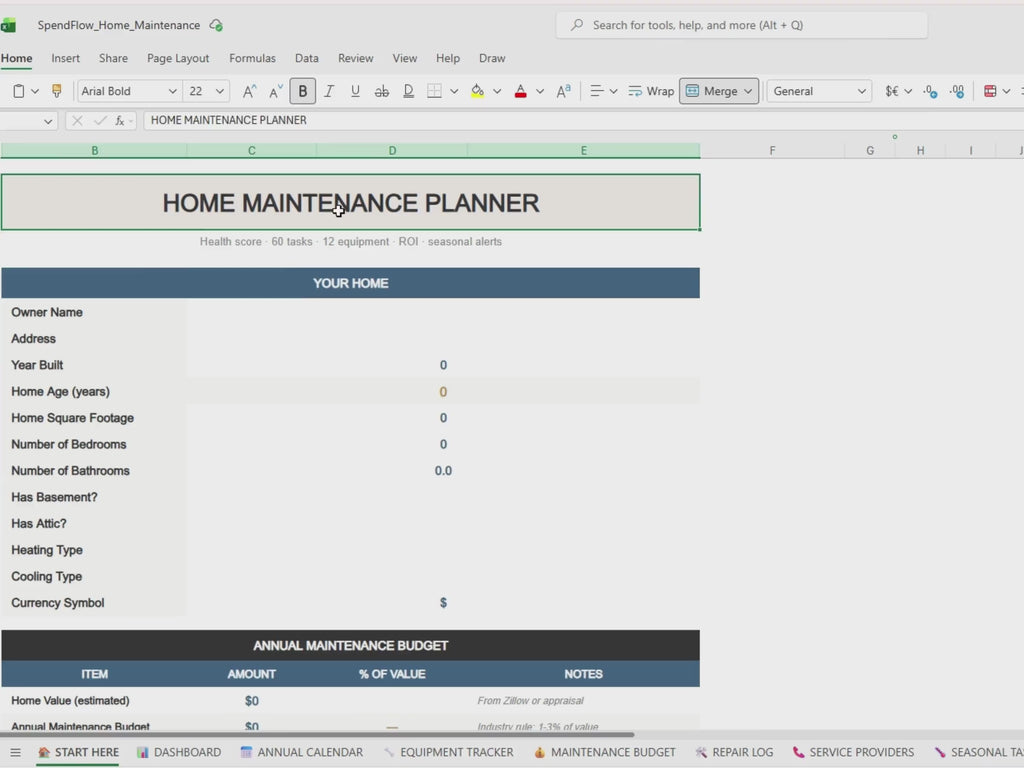Switch to the EQUIPMENT TRACKER sheet tab

448,752
